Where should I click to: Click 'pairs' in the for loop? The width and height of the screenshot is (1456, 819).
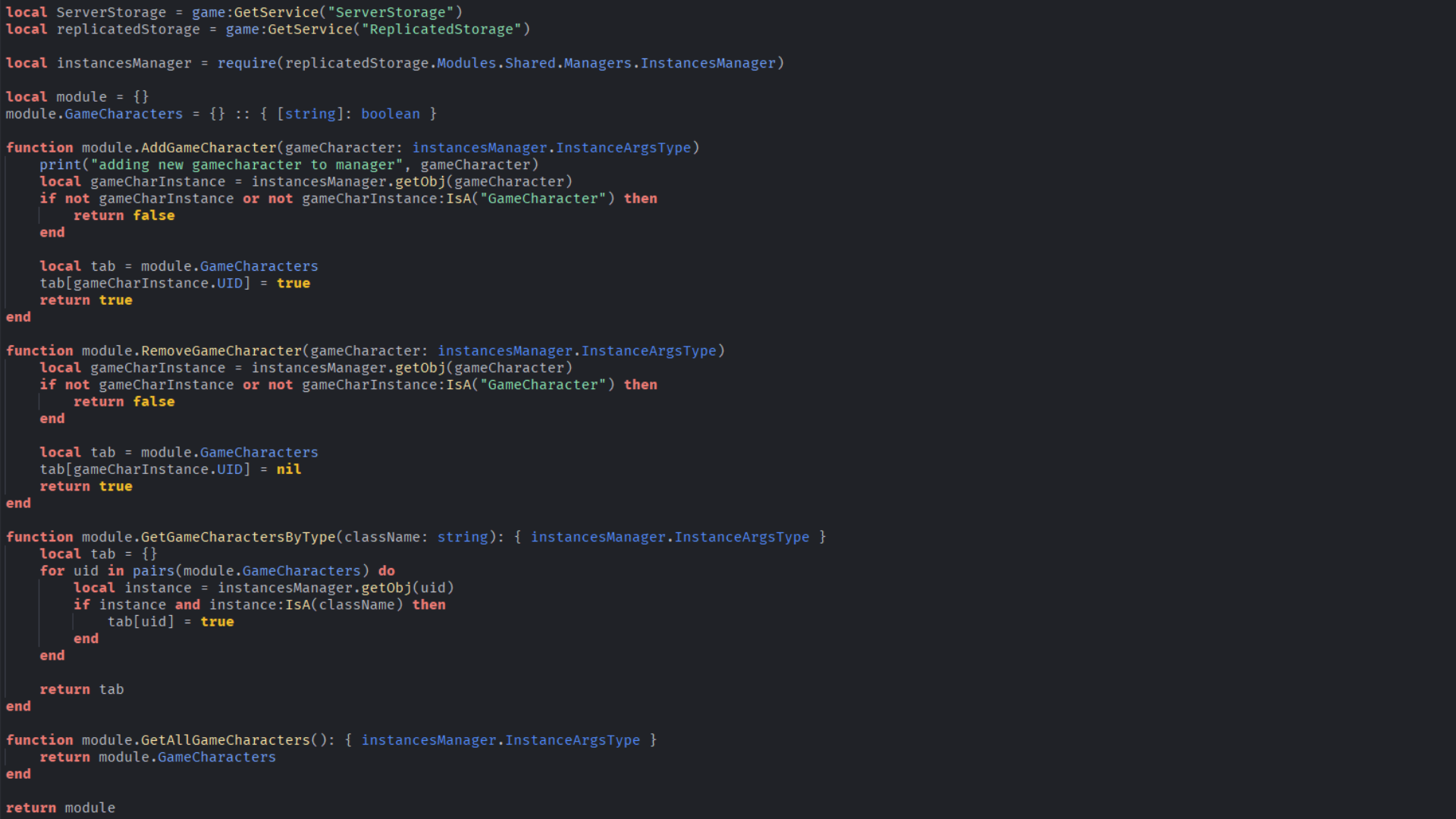[x=153, y=571]
